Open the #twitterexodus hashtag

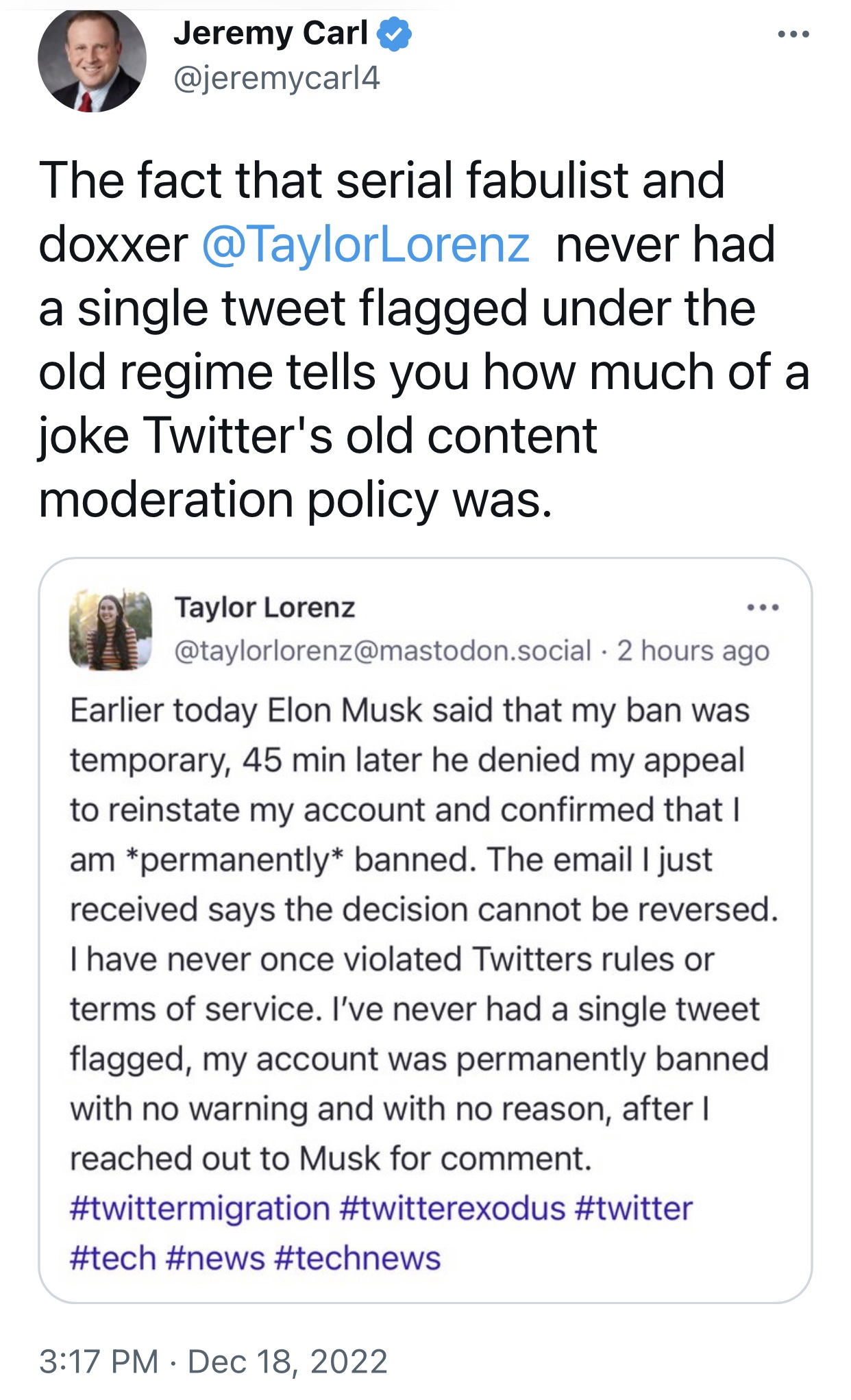point(452,1209)
